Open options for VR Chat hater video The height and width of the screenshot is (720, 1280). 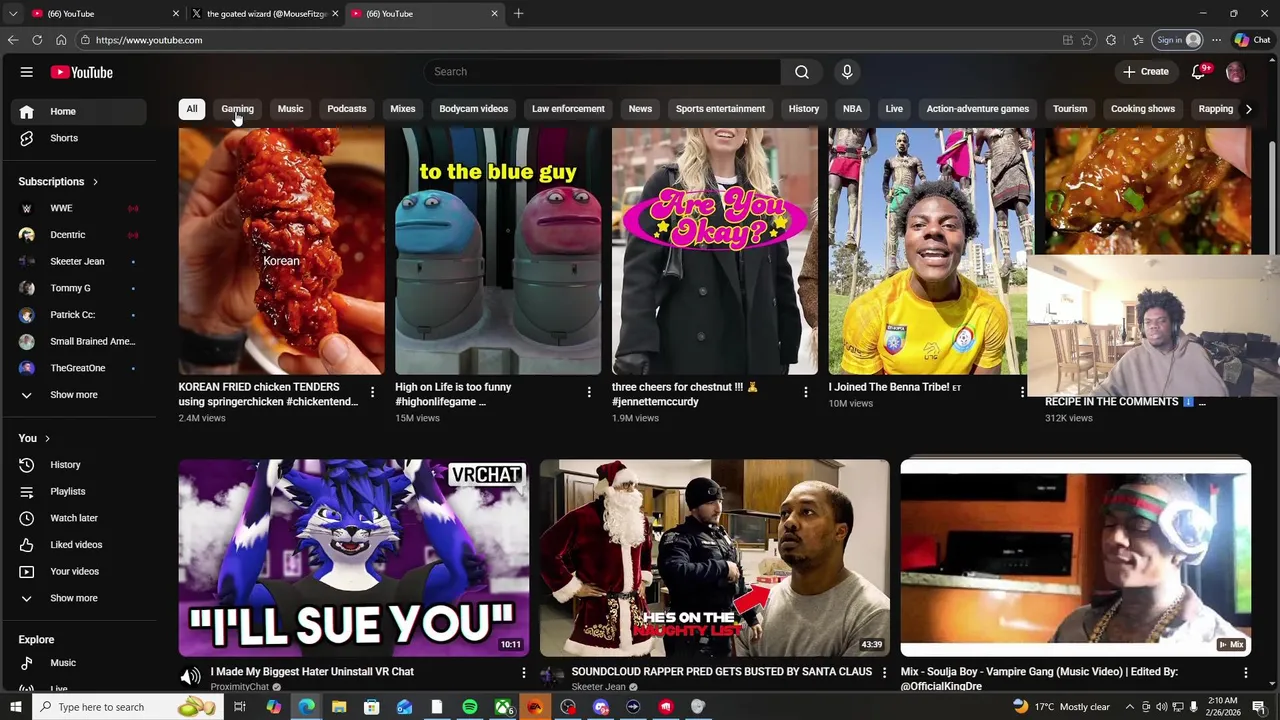(x=523, y=673)
